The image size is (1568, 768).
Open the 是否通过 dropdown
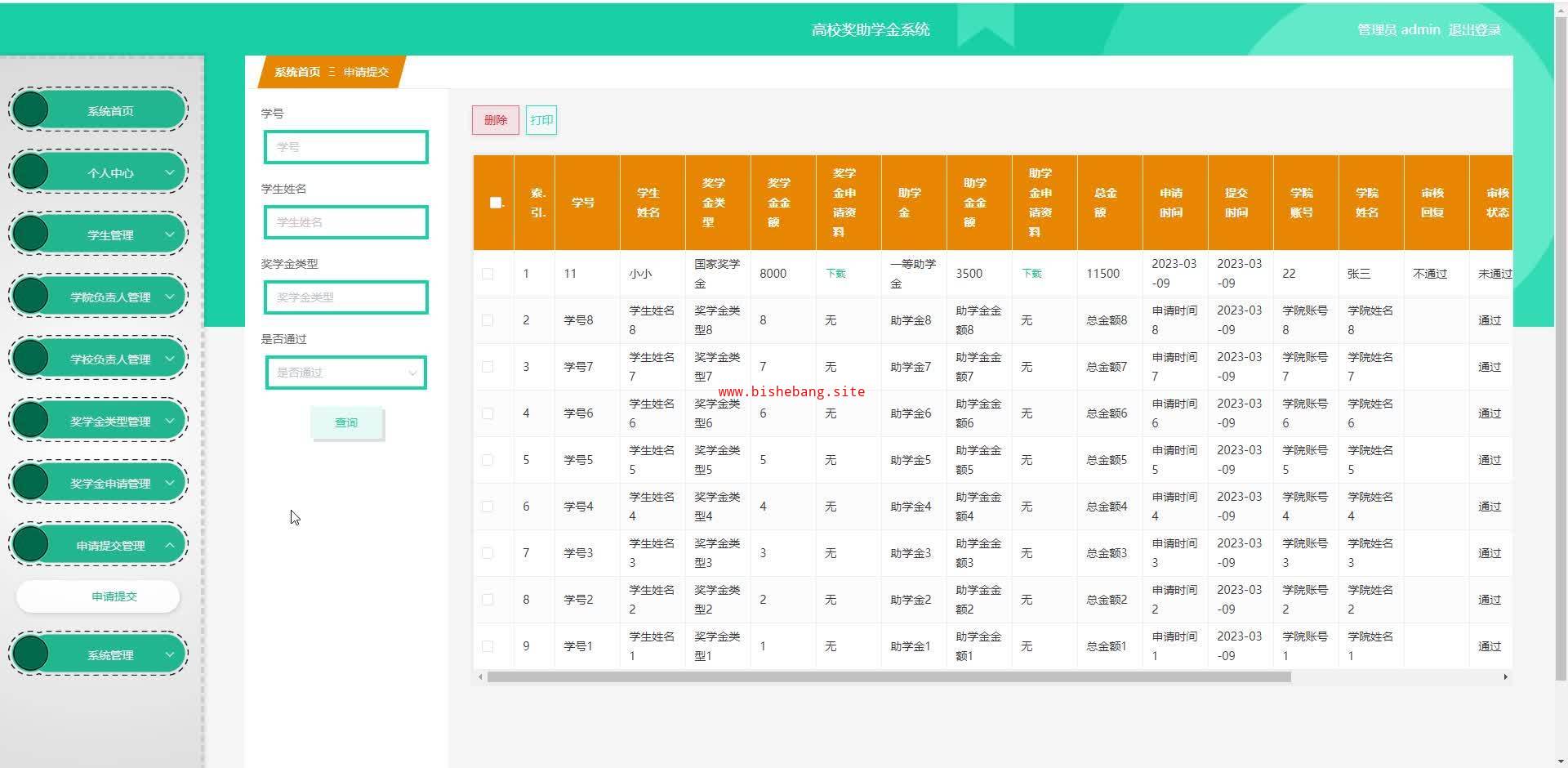pyautogui.click(x=345, y=373)
